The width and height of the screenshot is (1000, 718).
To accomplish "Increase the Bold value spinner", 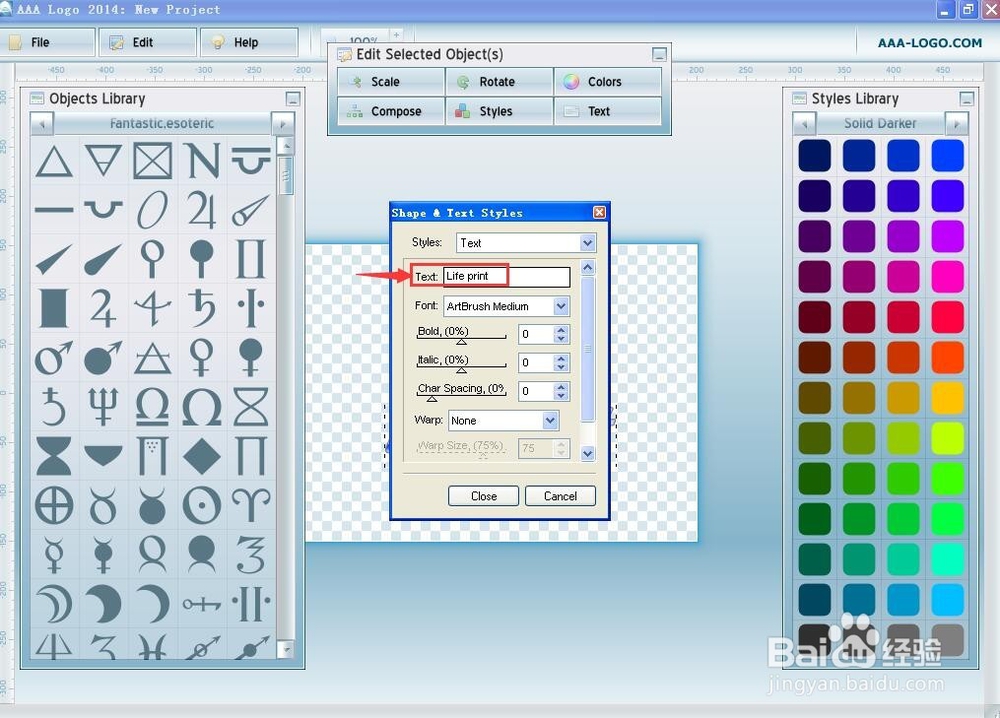I will click(561, 330).
